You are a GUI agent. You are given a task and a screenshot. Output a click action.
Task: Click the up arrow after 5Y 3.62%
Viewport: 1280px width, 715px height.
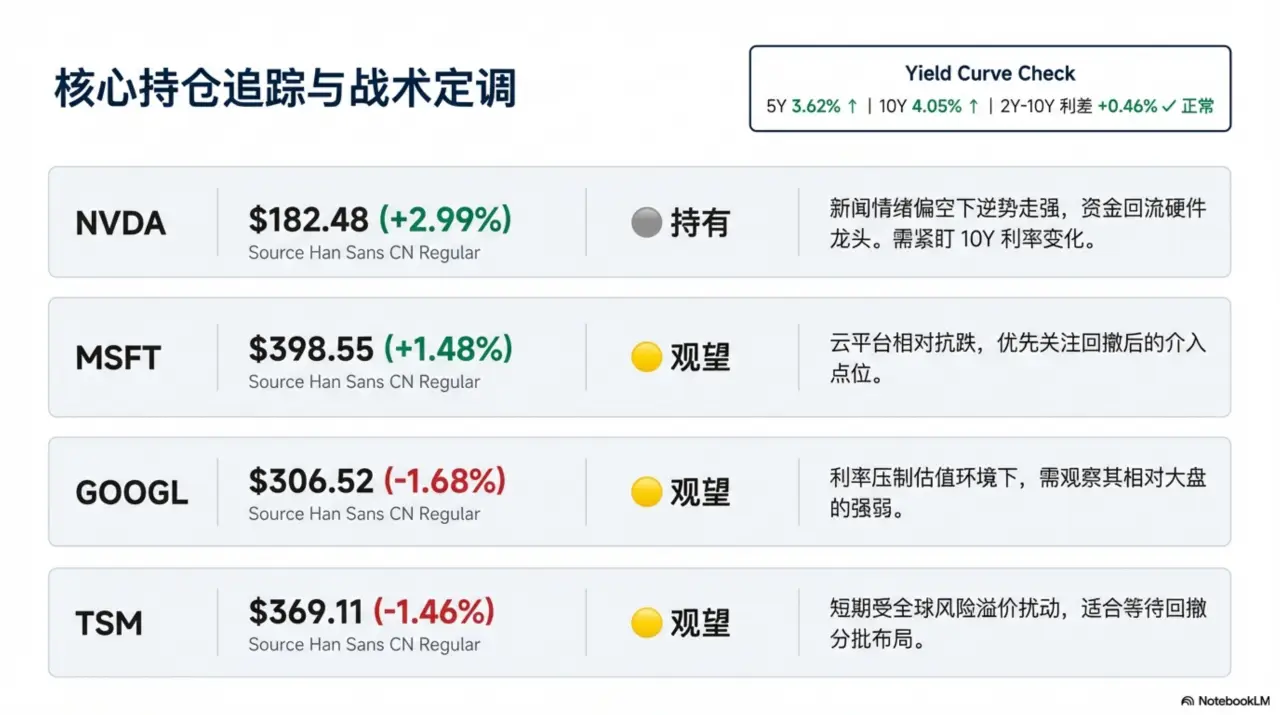(x=852, y=106)
